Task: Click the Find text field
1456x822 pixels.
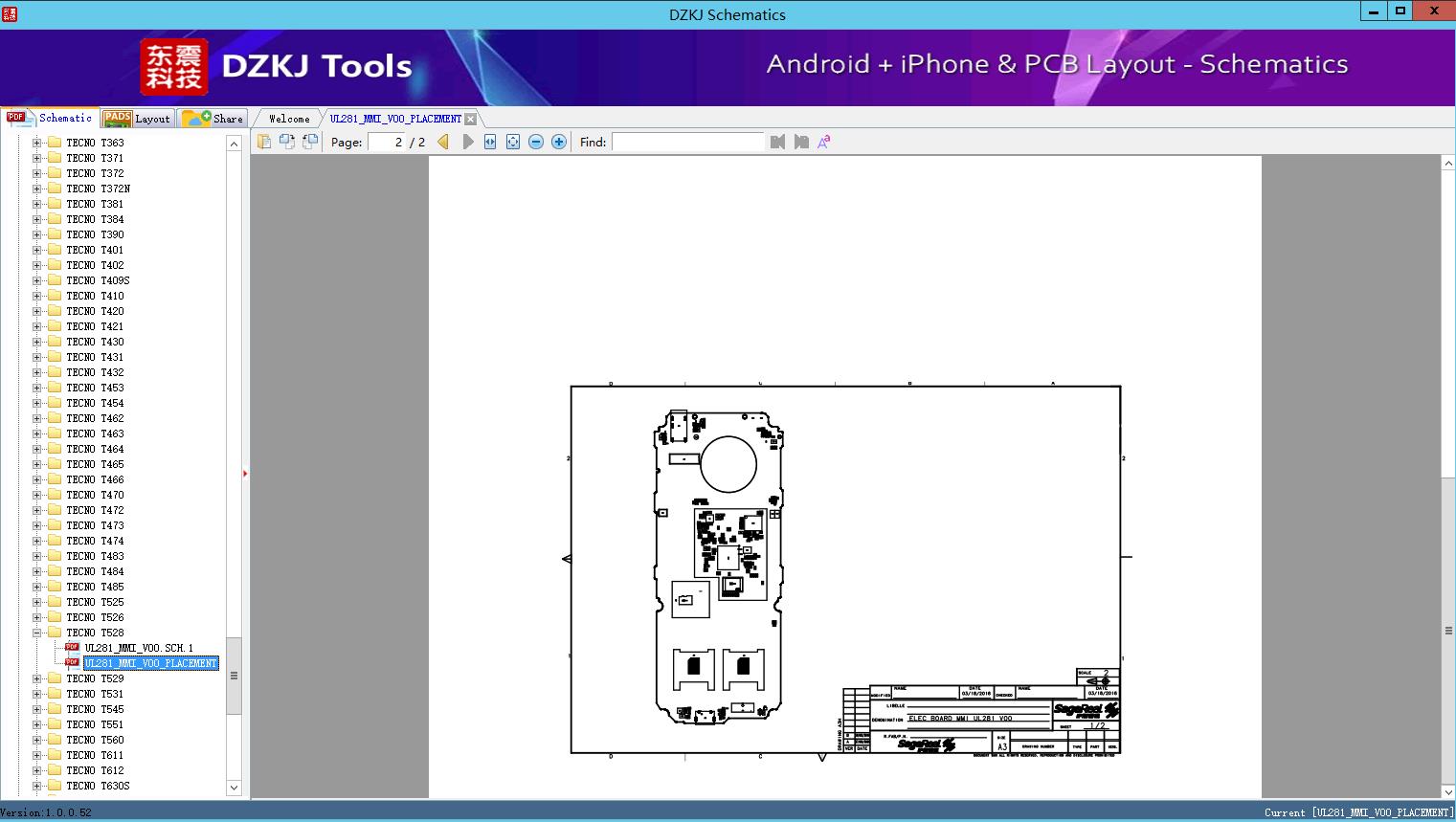Action: click(x=688, y=142)
